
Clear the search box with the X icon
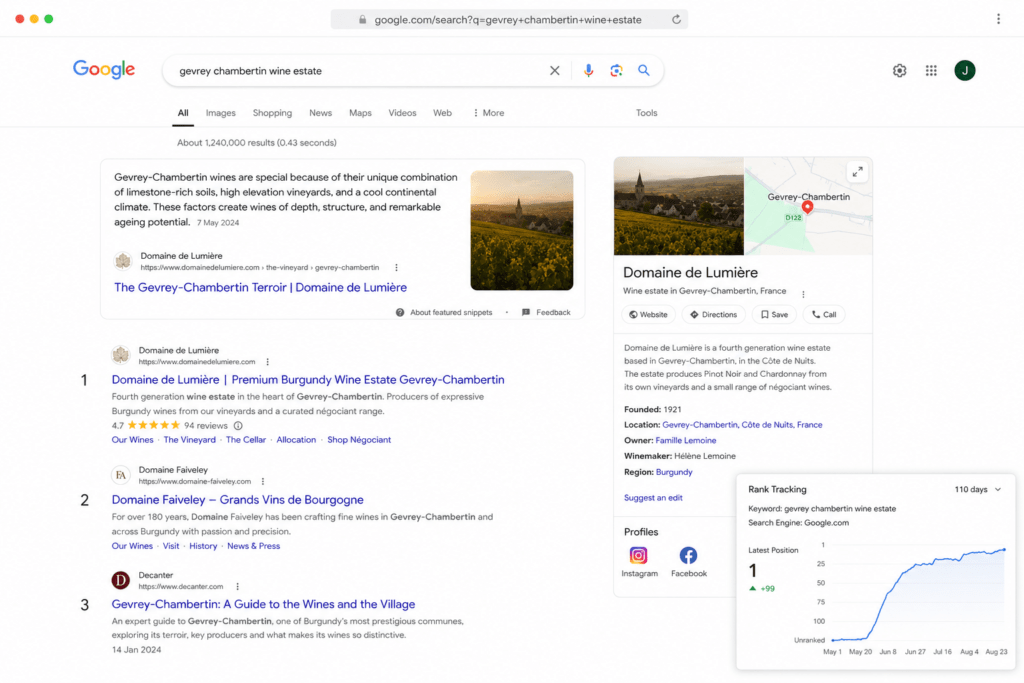pyautogui.click(x=554, y=71)
